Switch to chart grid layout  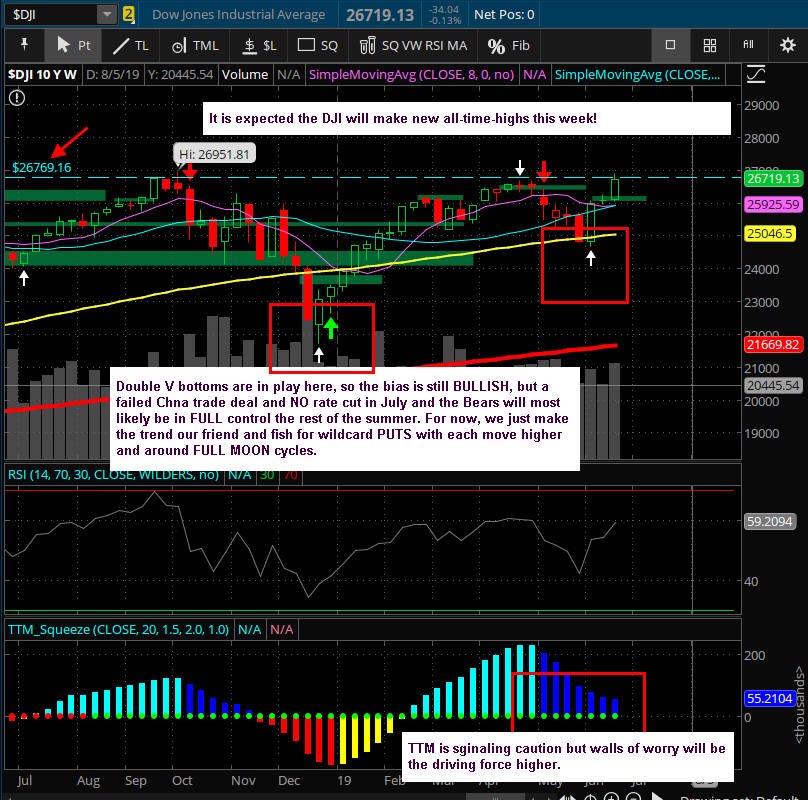(x=710, y=45)
